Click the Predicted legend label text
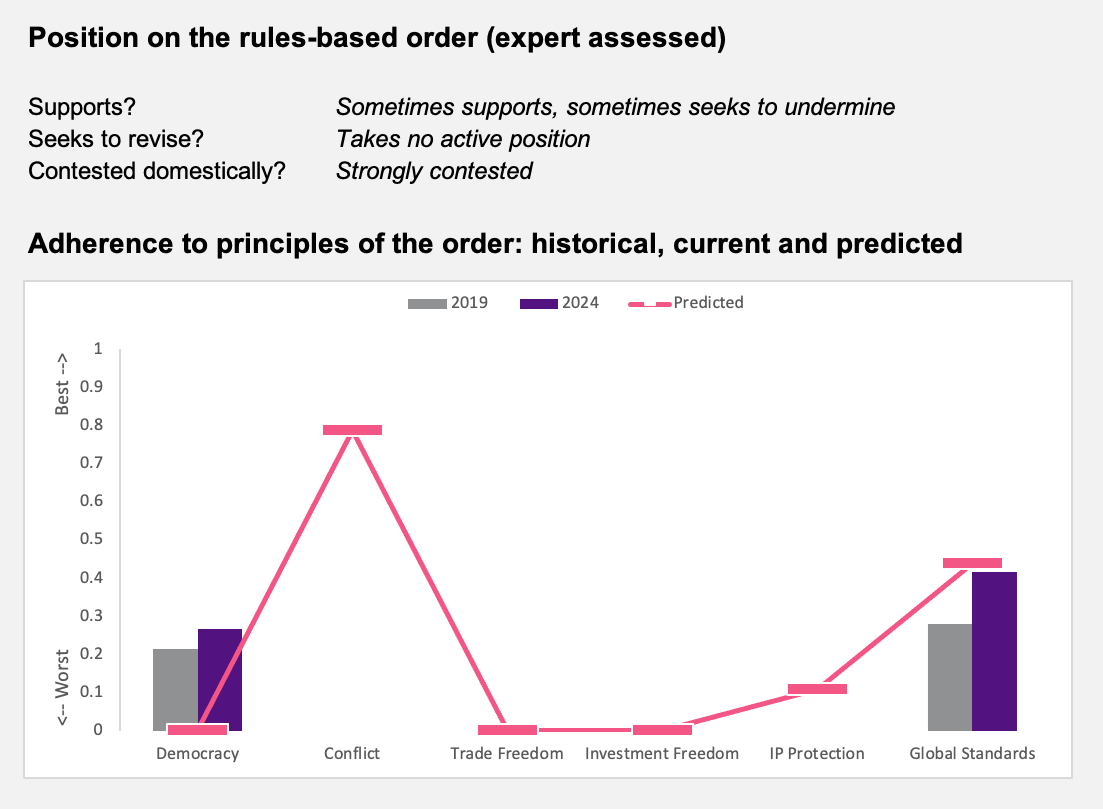The image size is (1103, 809). [x=708, y=302]
